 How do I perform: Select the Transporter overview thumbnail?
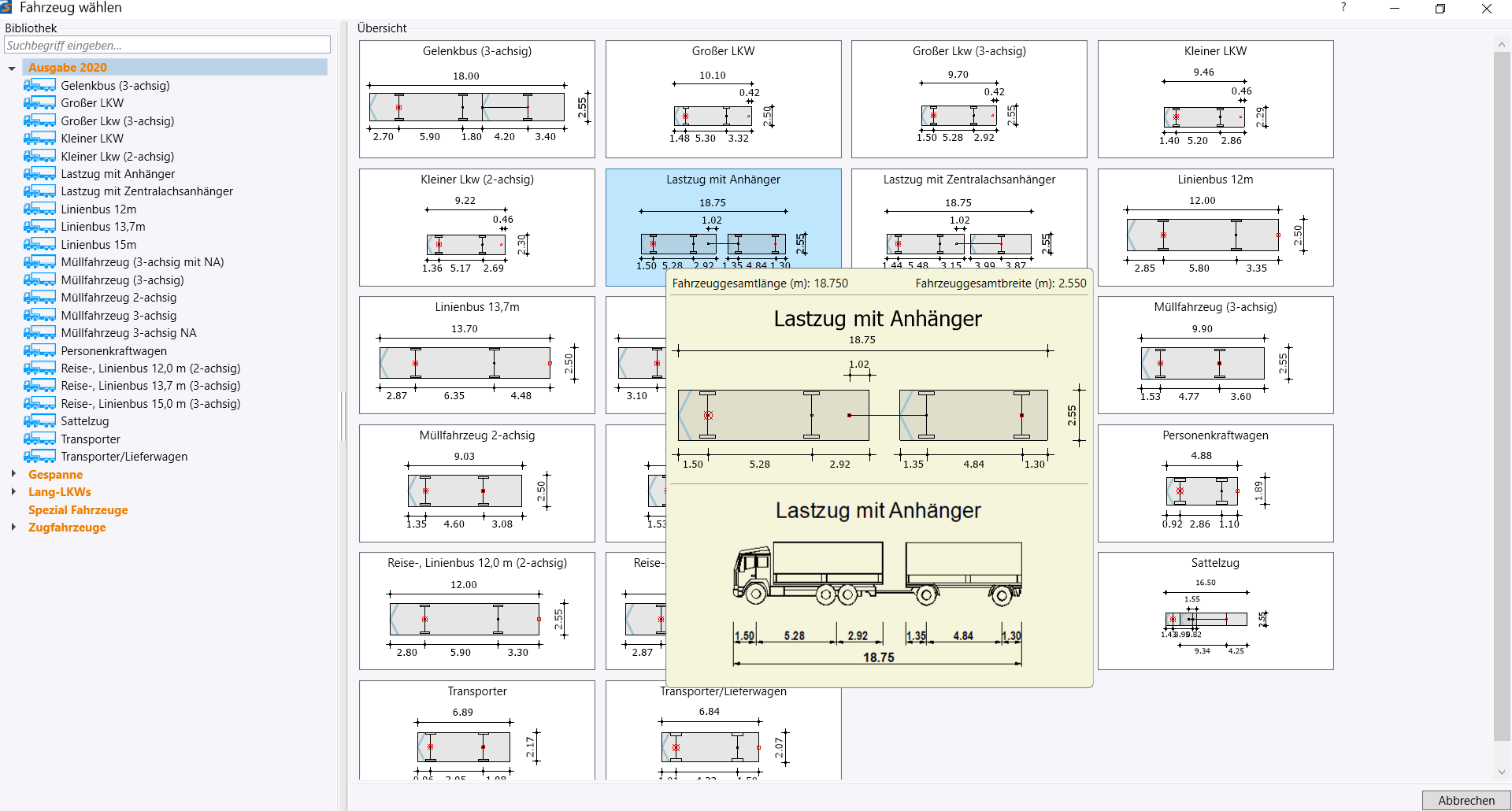click(477, 730)
